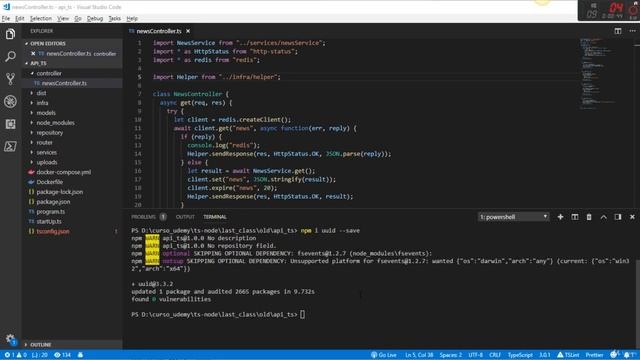Close the terminal panel
Screen dimensions: 640x360
click(x=632, y=217)
